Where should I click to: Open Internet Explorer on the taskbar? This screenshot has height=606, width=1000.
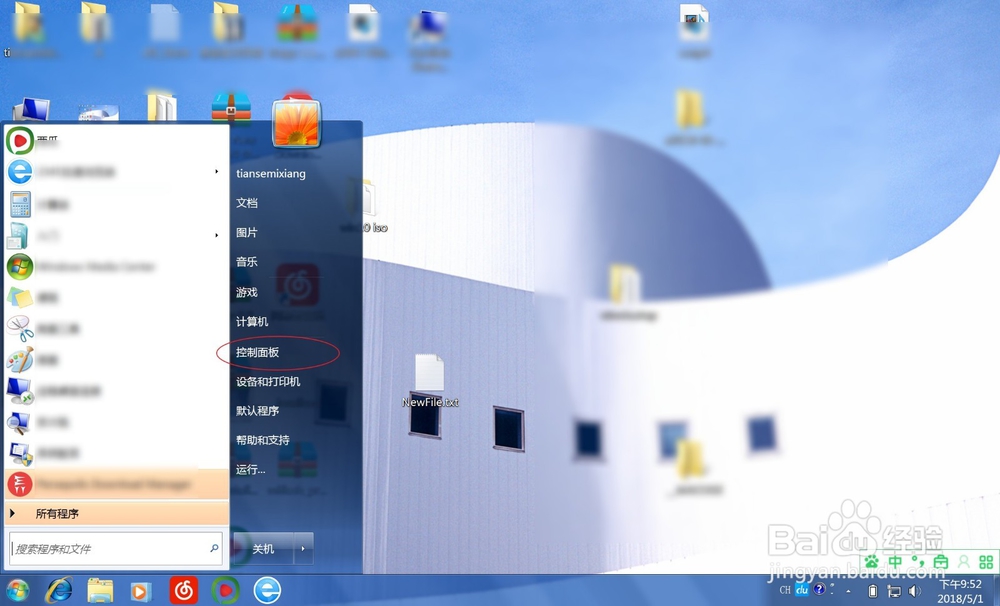[59, 590]
